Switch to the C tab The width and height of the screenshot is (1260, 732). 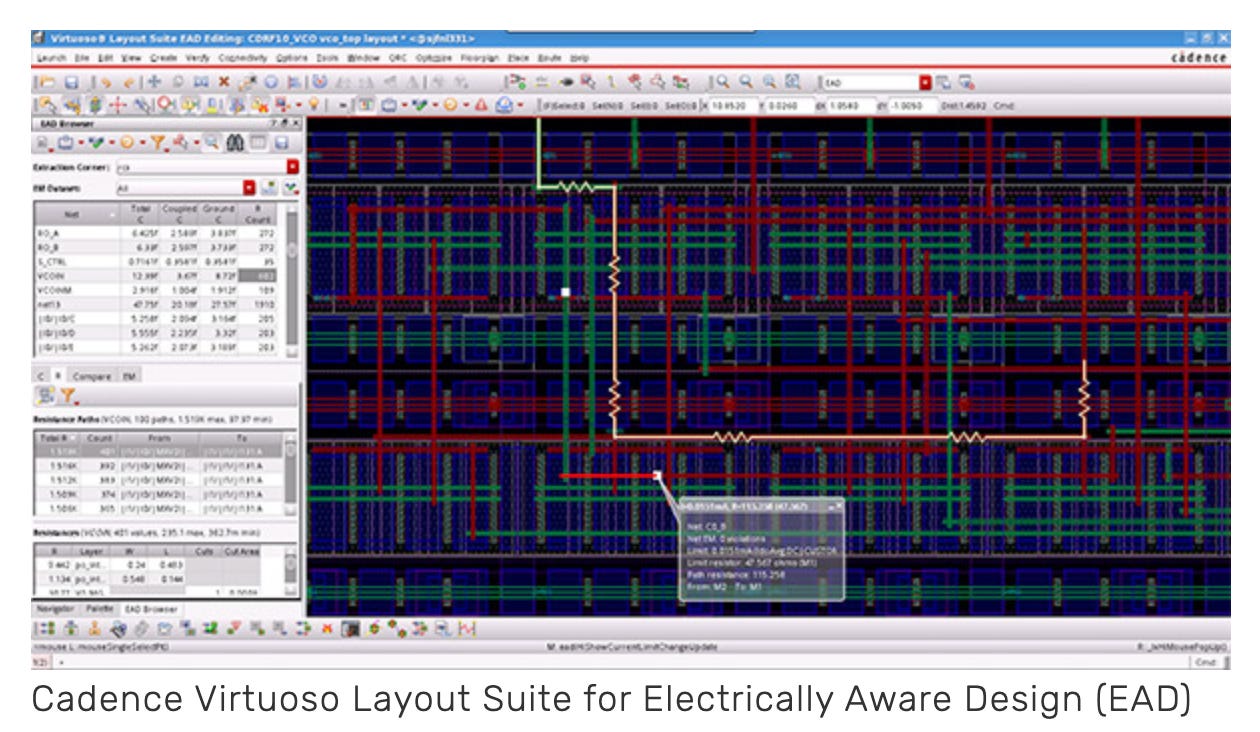(42, 375)
